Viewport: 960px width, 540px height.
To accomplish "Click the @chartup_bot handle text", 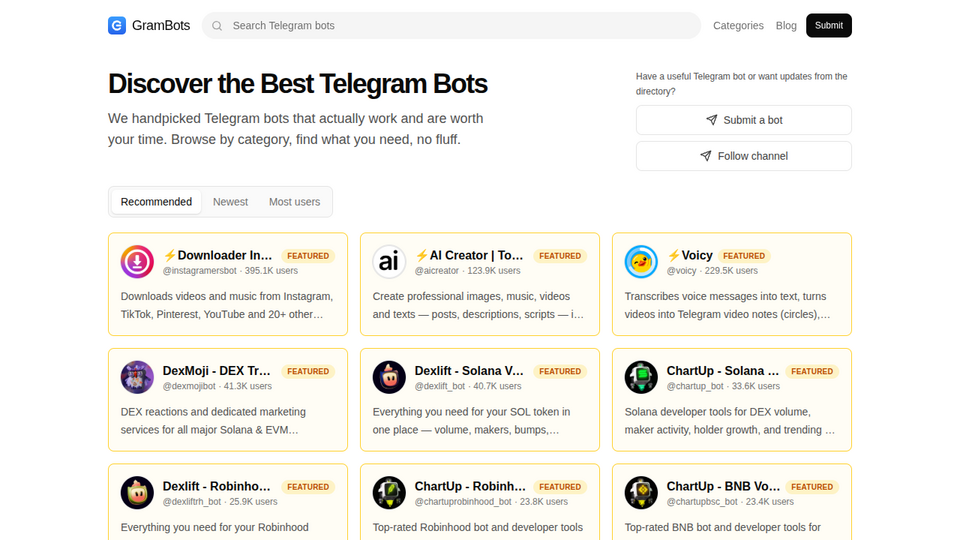I will click(695, 386).
